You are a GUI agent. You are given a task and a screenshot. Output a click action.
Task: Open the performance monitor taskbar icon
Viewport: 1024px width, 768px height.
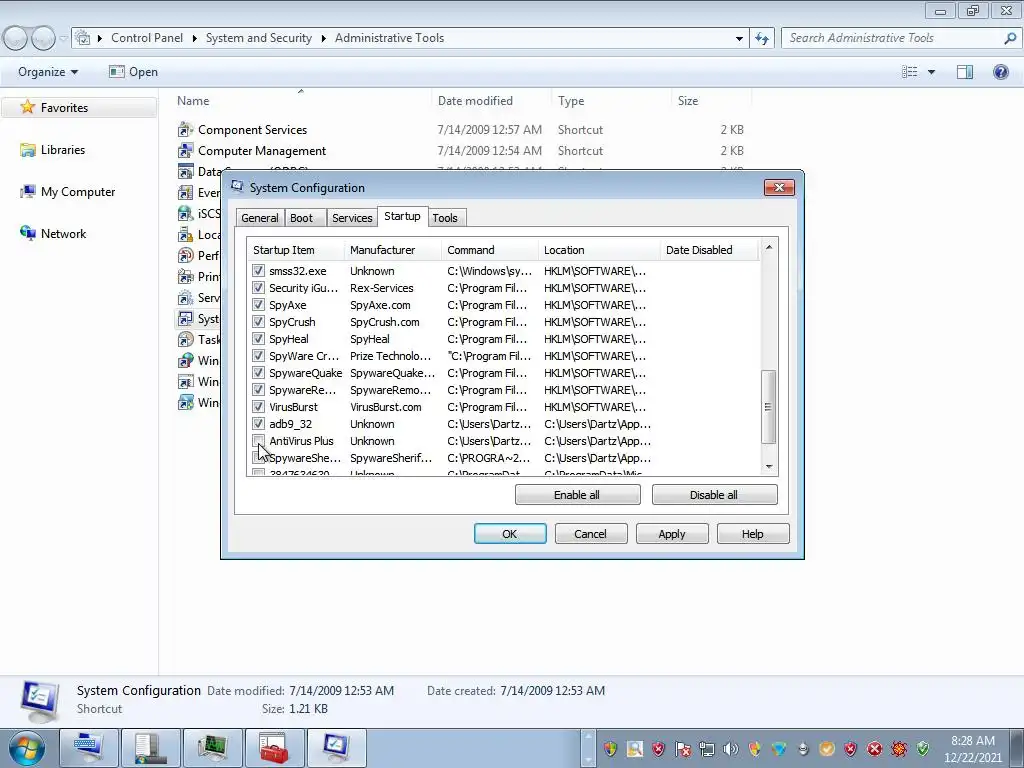pos(212,747)
